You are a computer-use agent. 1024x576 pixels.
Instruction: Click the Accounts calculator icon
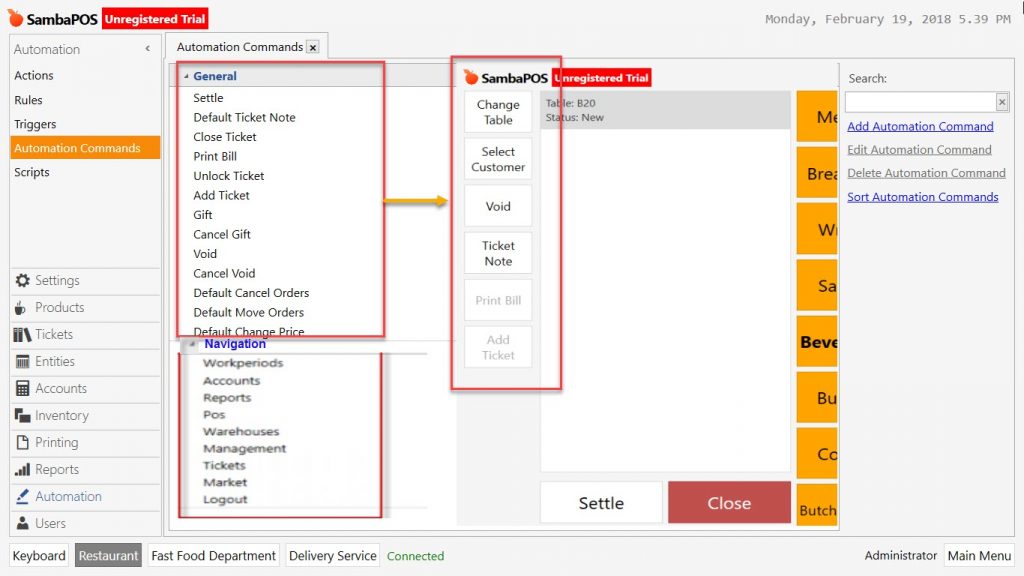(23, 389)
